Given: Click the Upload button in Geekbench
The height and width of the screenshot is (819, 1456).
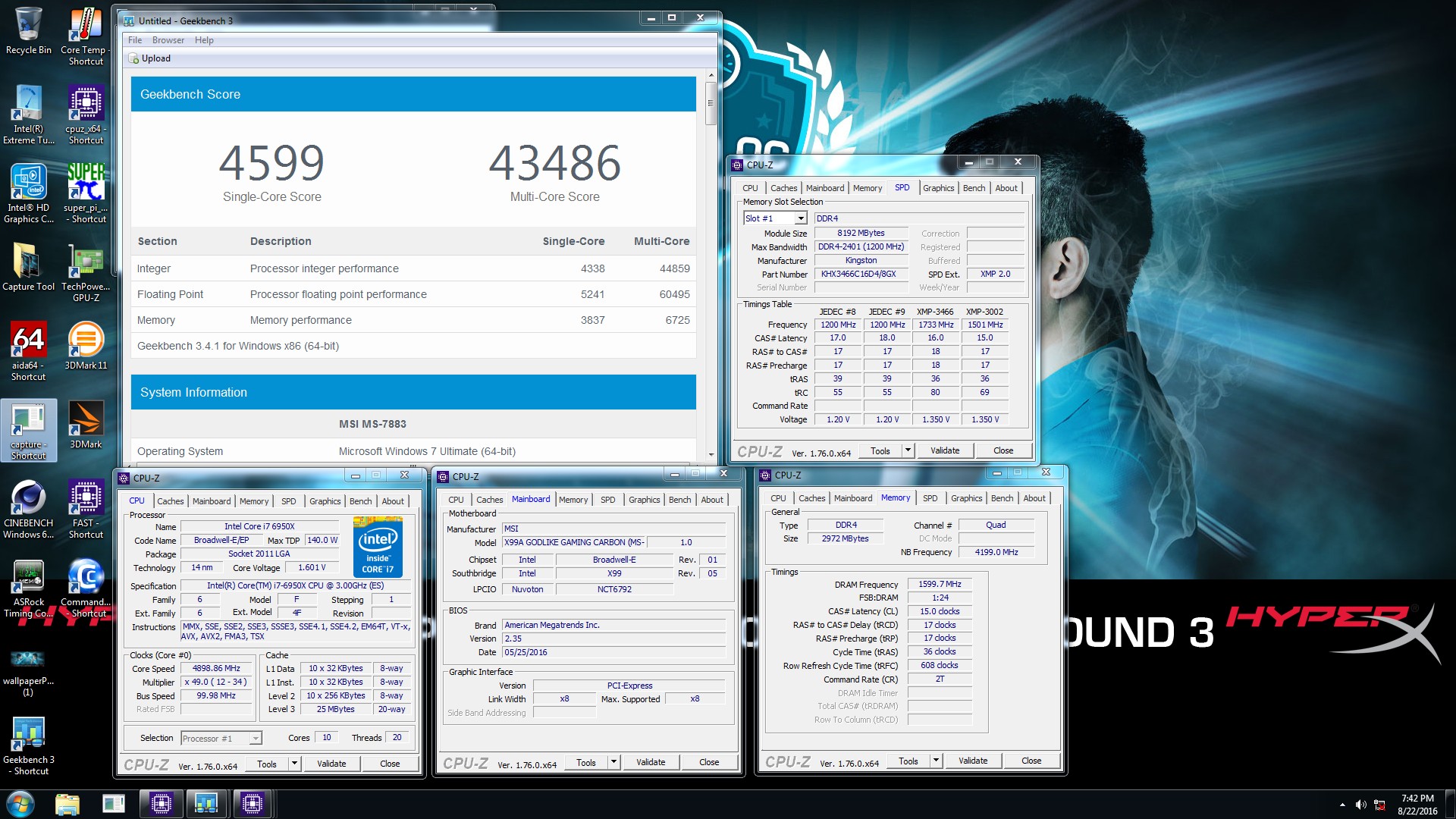Looking at the screenshot, I should 149,58.
